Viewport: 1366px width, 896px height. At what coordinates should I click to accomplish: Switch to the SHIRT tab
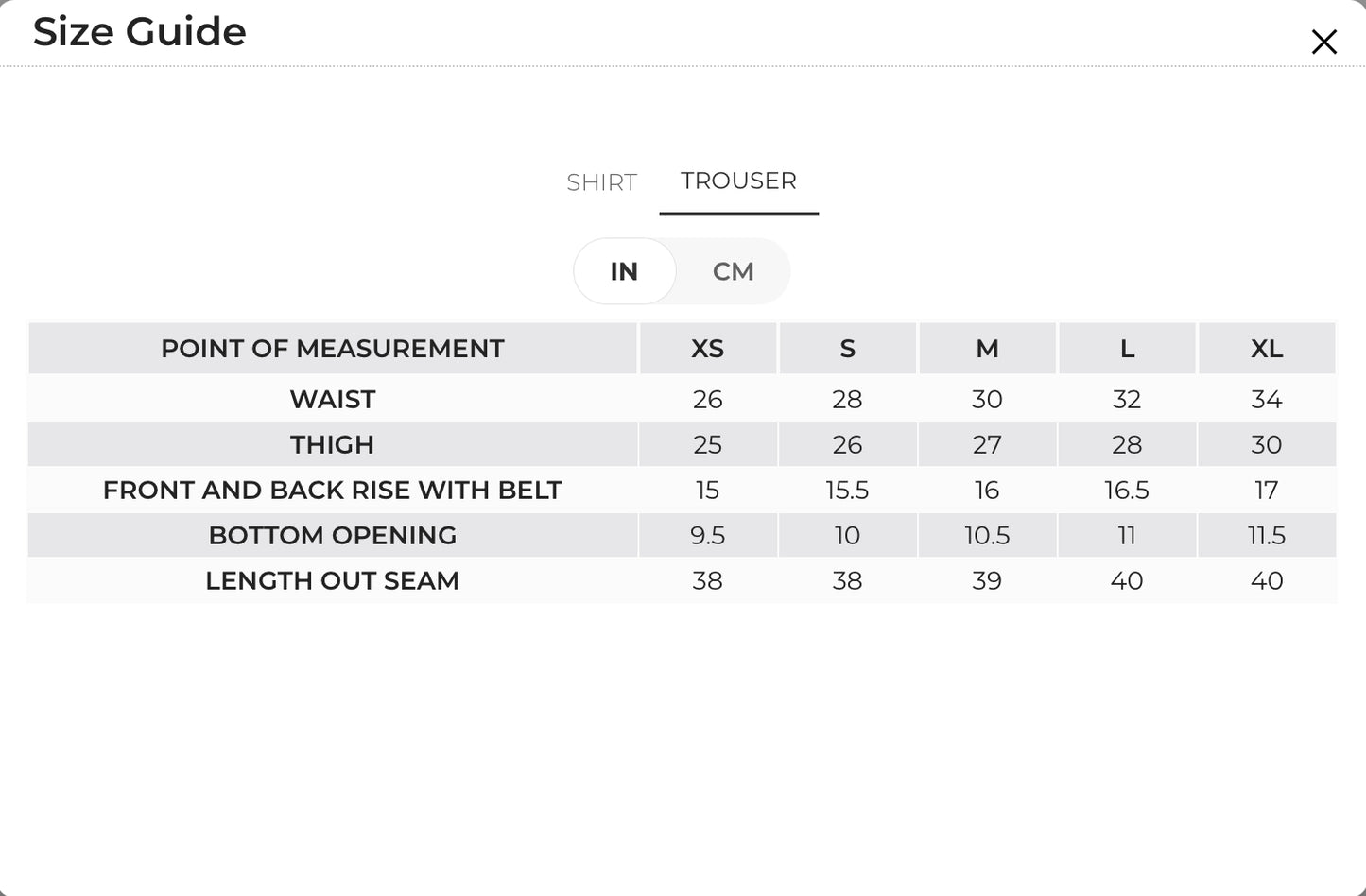(601, 182)
